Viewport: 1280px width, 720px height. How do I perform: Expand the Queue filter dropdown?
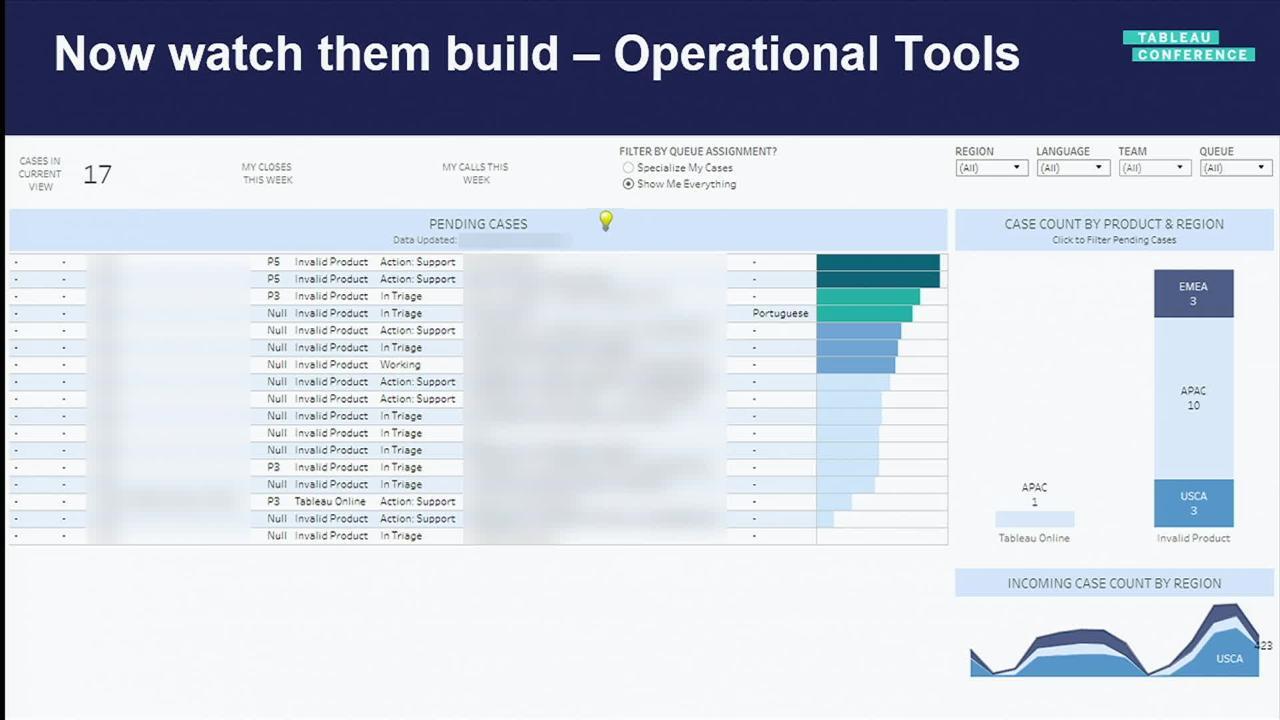tap(1235, 168)
